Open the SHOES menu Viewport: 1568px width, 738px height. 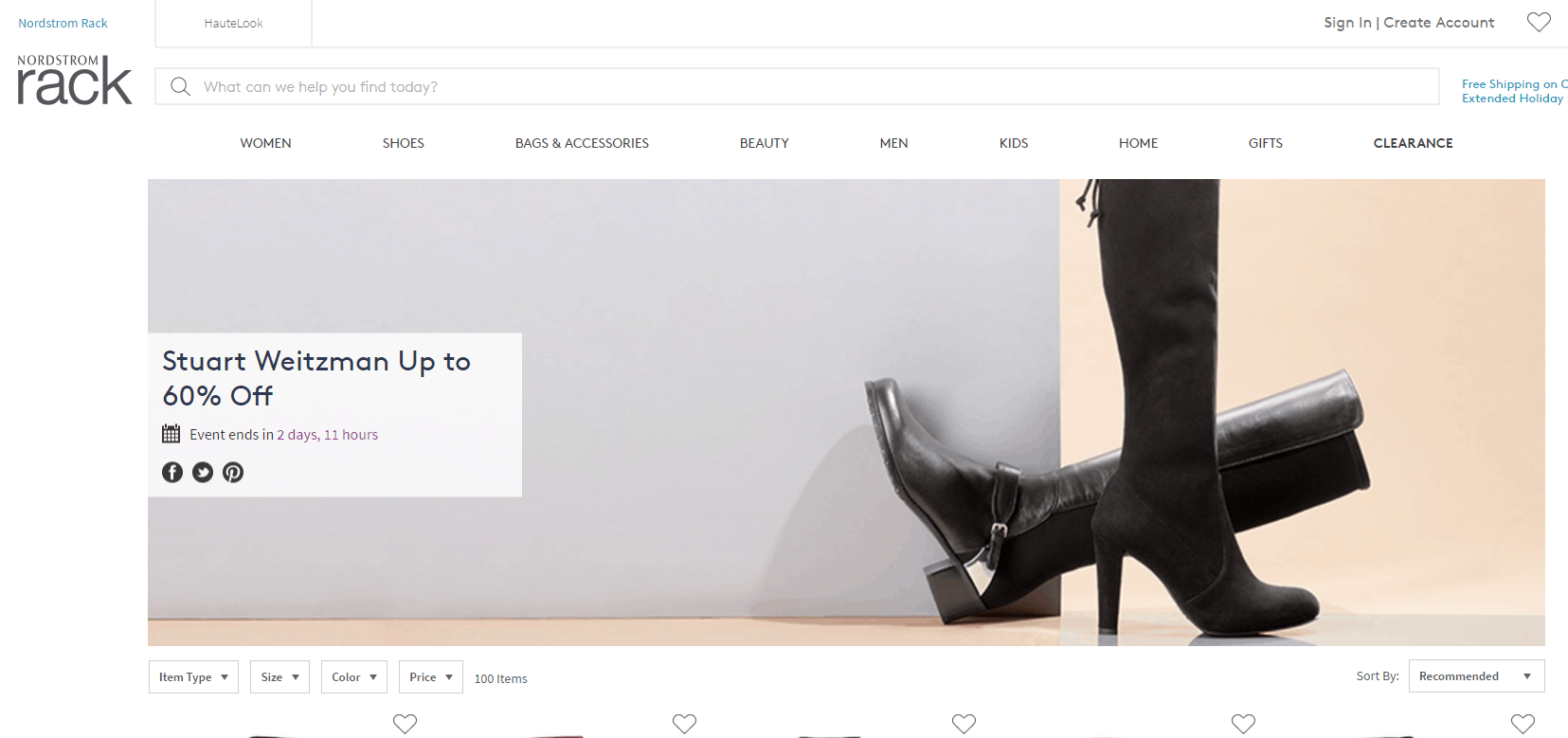[x=404, y=143]
